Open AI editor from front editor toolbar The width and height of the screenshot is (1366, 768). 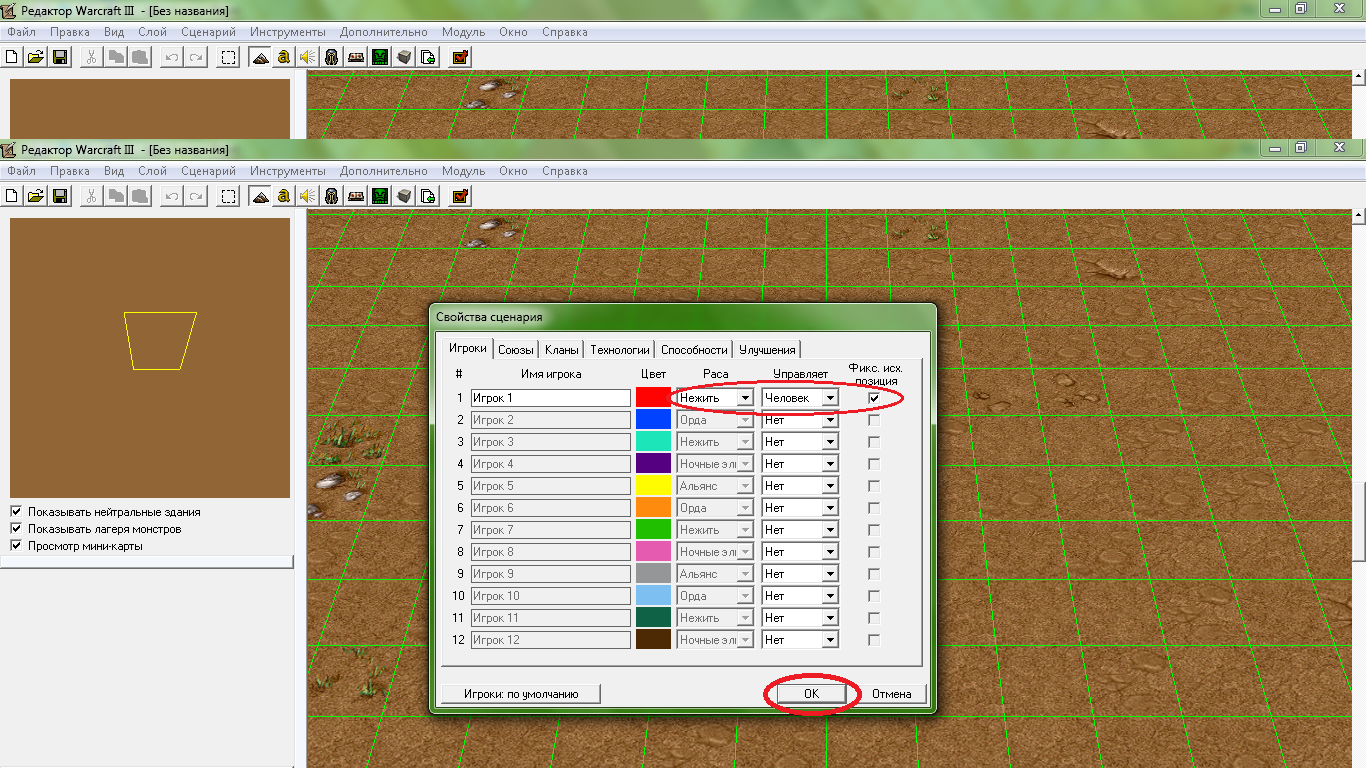380,196
